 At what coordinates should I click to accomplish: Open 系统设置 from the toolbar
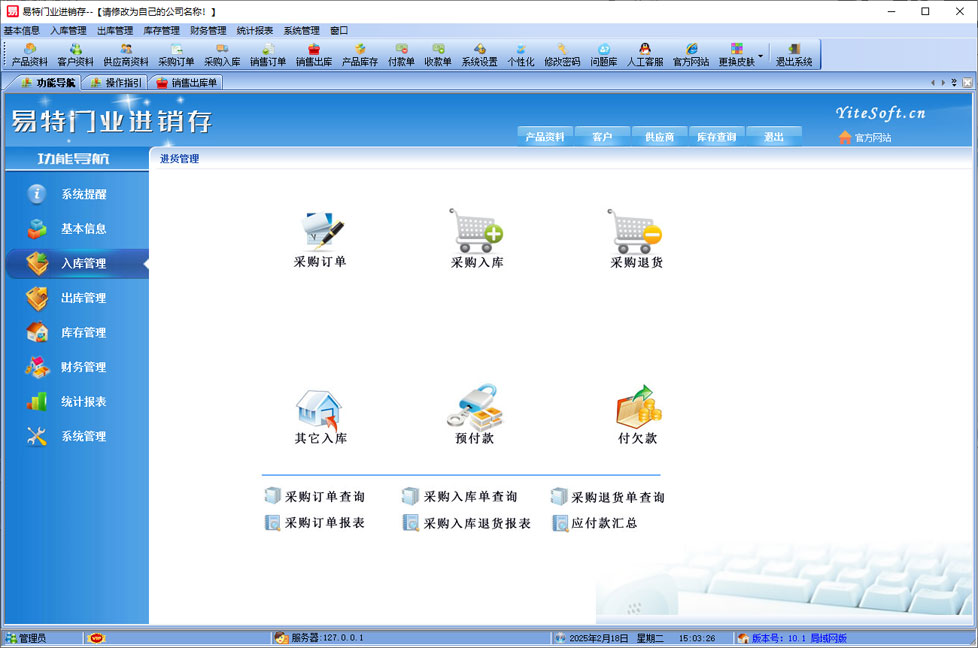(479, 55)
